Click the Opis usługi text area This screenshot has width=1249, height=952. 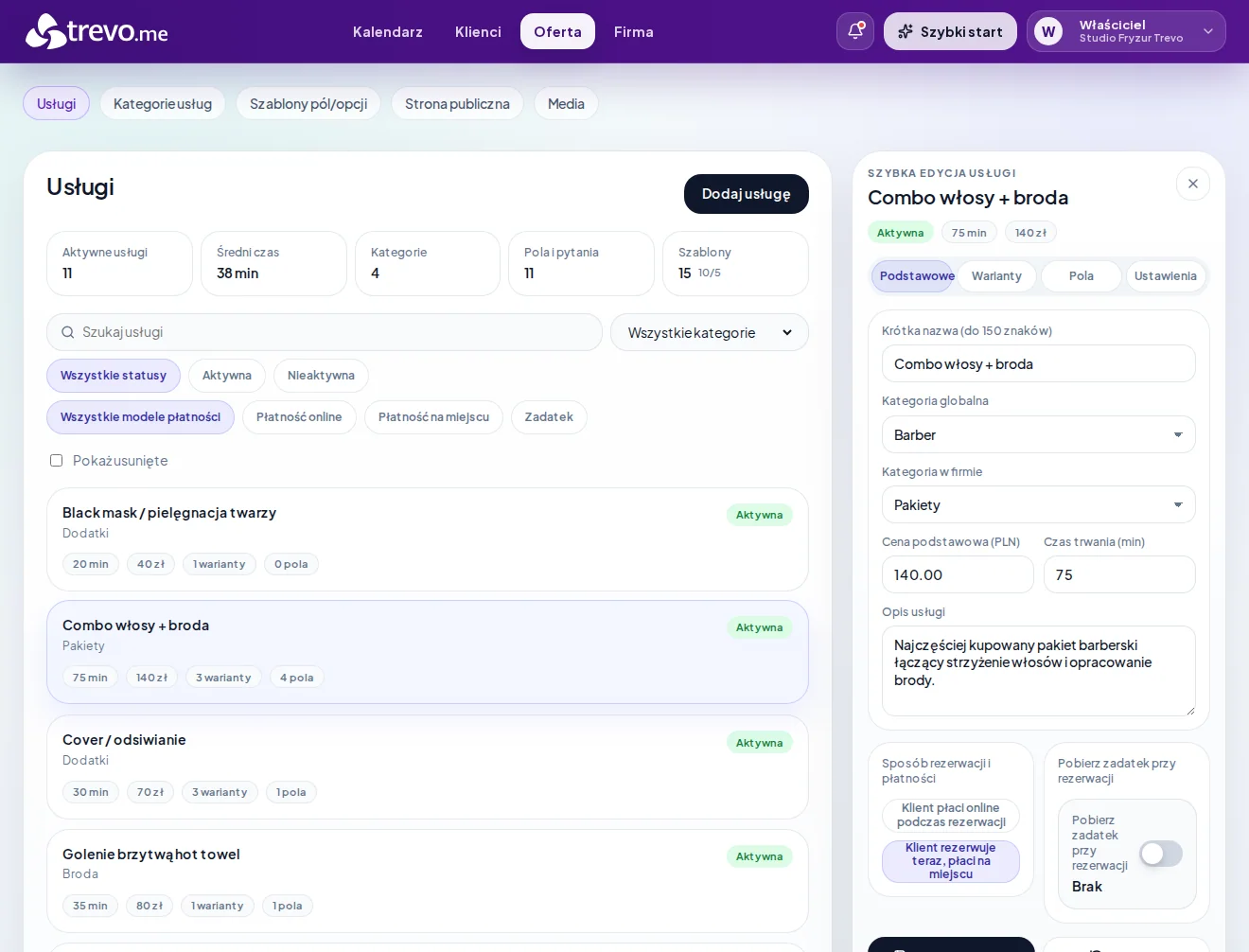pyautogui.click(x=1039, y=671)
